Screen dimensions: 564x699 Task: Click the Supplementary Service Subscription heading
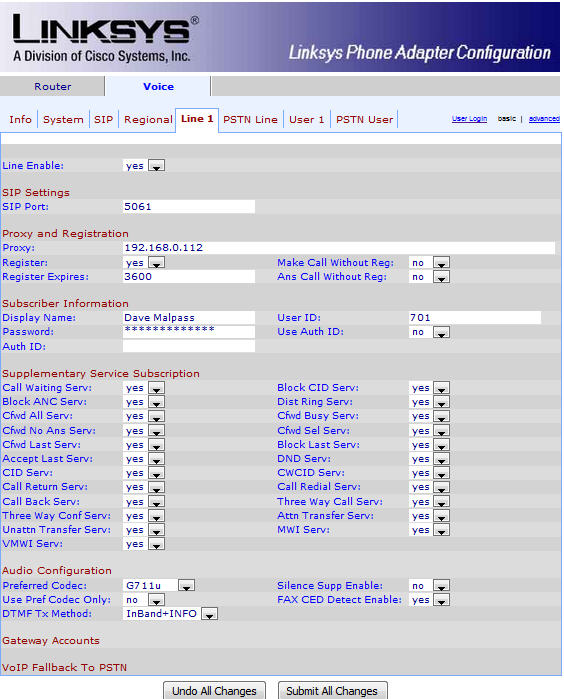[x=101, y=374]
